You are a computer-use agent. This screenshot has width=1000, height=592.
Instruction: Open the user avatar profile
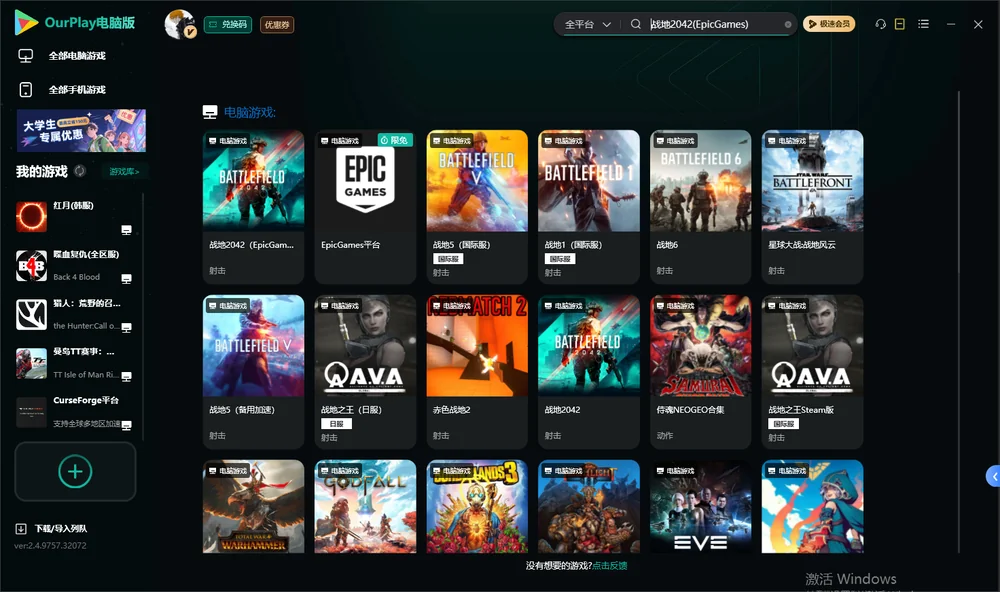point(180,24)
